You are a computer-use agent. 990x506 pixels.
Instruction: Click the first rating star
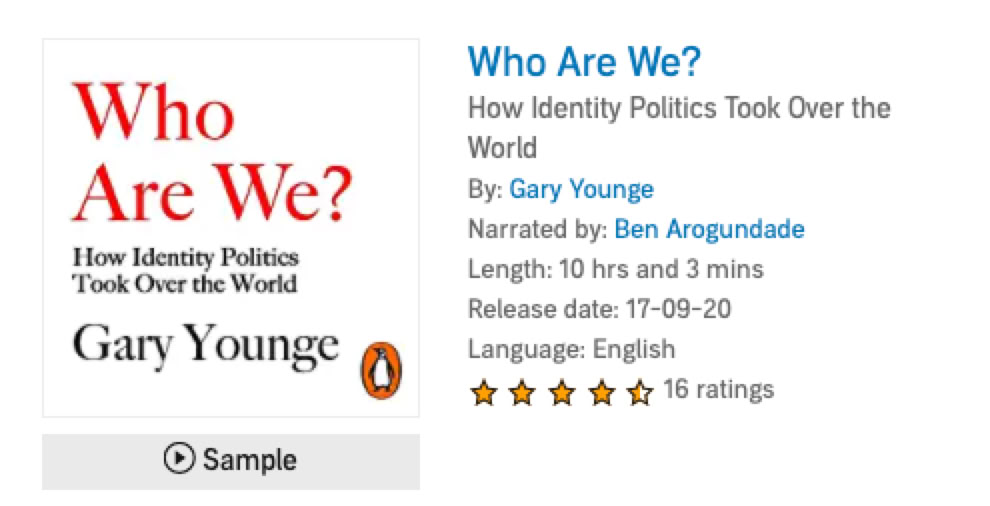pyautogui.click(x=483, y=392)
